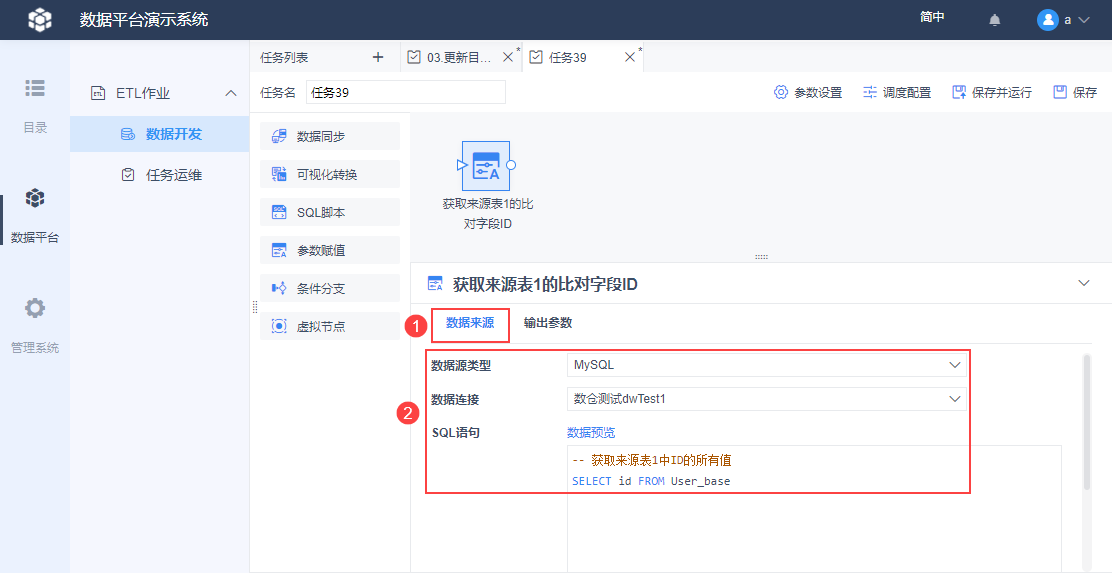Image resolution: width=1112 pixels, height=573 pixels.
Task: Switch language via 简中
Action: click(x=932, y=17)
